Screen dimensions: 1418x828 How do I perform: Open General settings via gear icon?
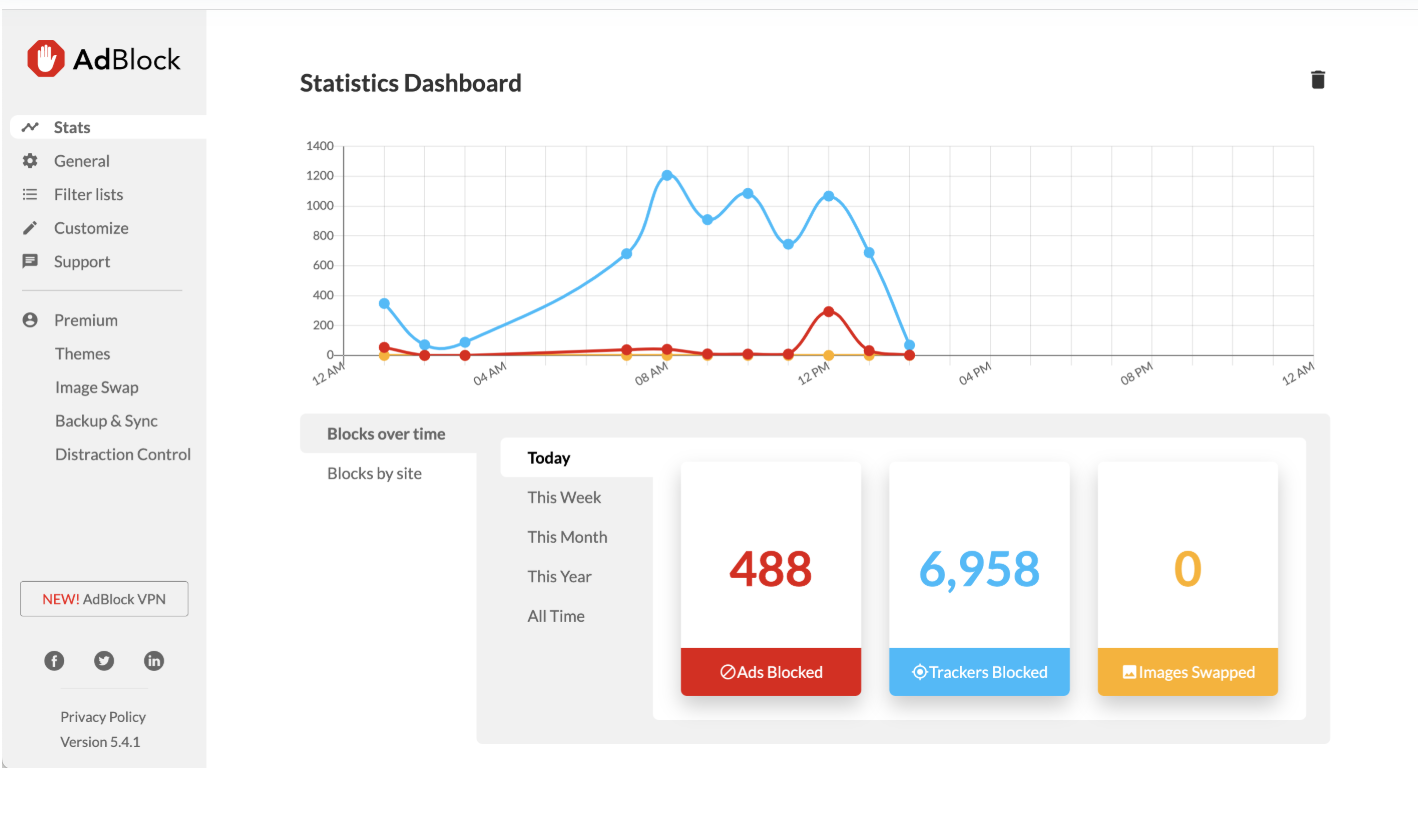pos(30,160)
